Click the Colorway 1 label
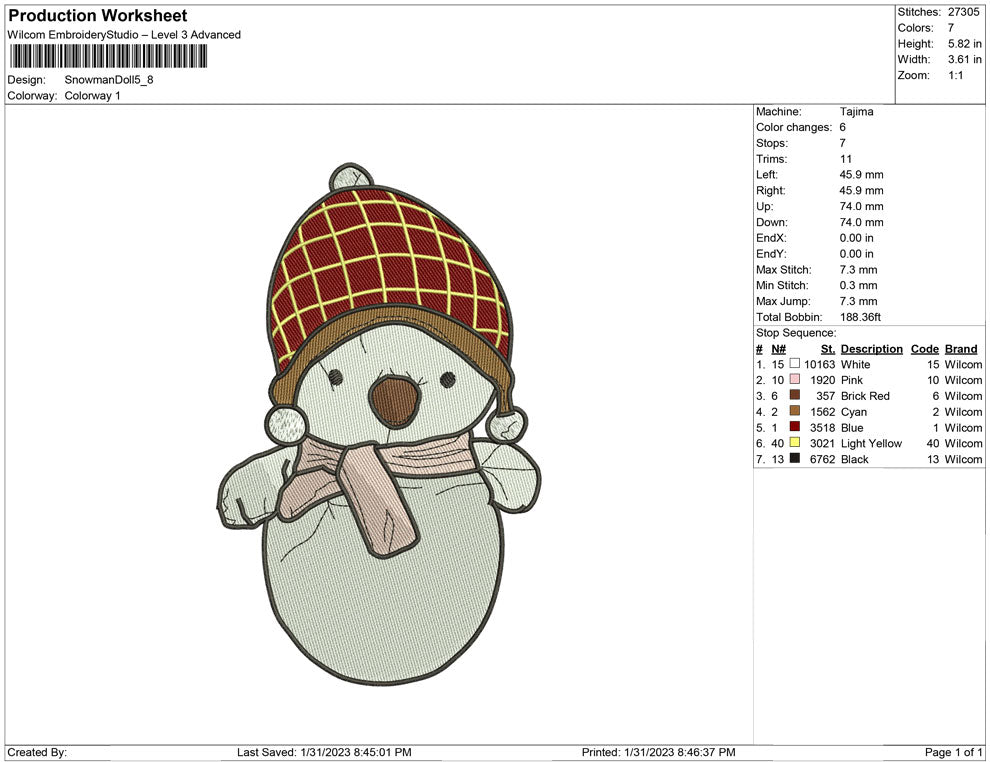The image size is (990, 762). [x=90, y=96]
